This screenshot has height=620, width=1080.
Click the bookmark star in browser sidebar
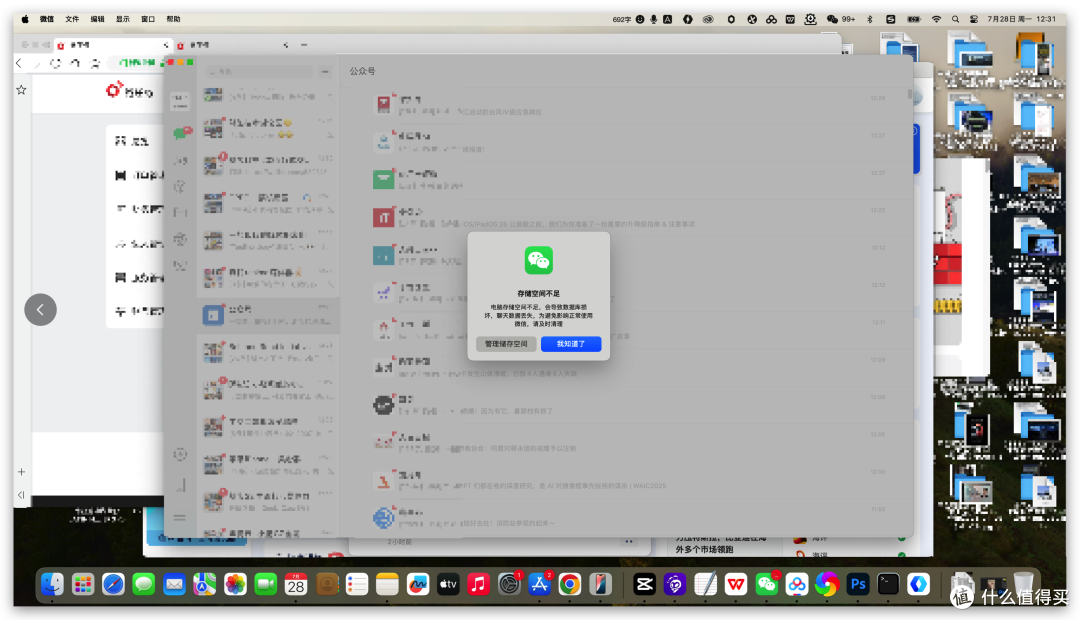(x=21, y=90)
